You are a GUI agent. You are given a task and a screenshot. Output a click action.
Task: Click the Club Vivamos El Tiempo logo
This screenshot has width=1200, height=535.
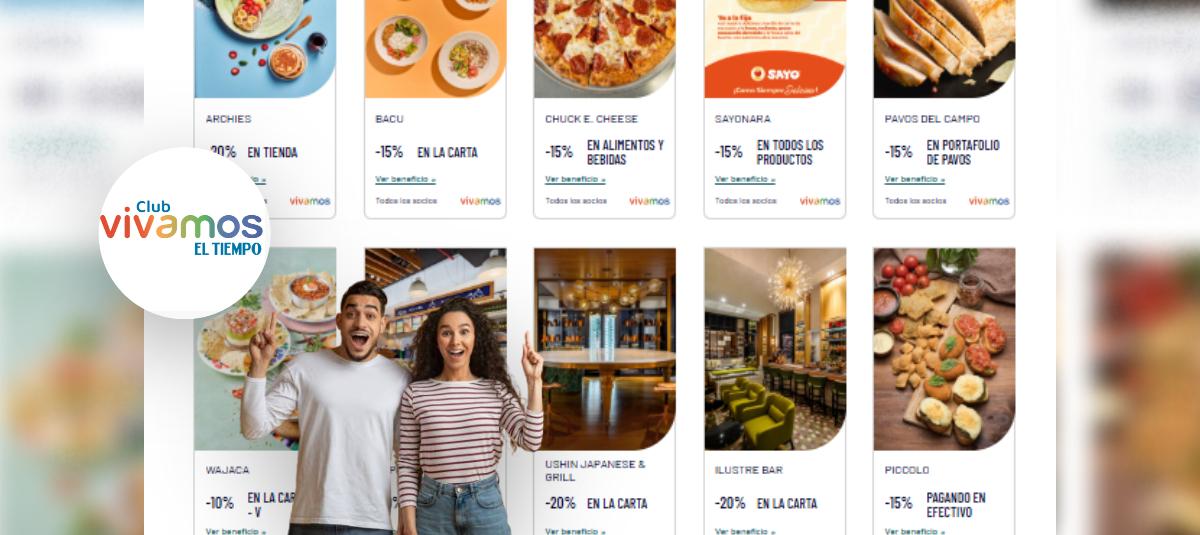(x=184, y=232)
